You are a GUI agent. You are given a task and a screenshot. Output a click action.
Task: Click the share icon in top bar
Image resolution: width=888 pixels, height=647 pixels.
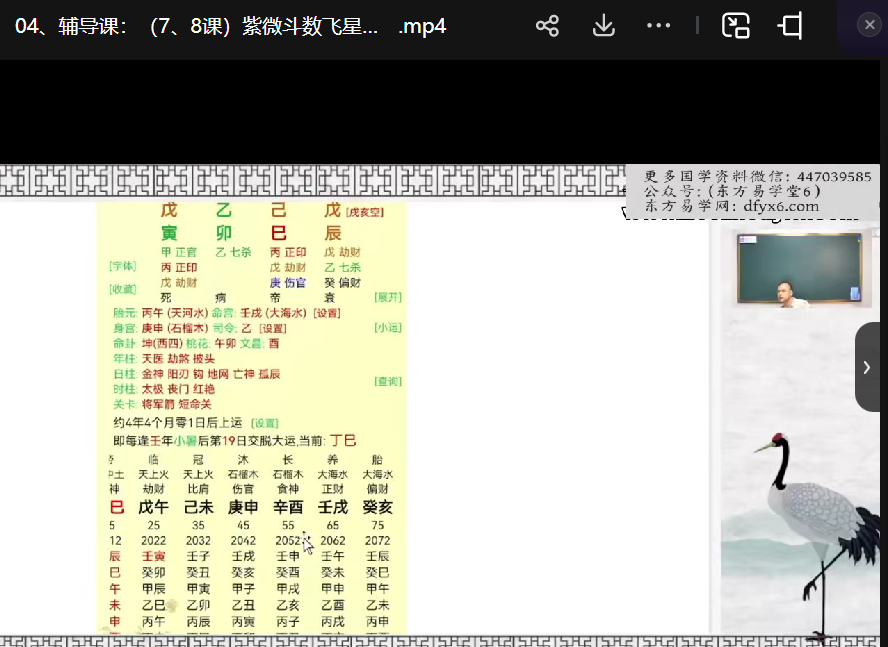click(x=547, y=26)
